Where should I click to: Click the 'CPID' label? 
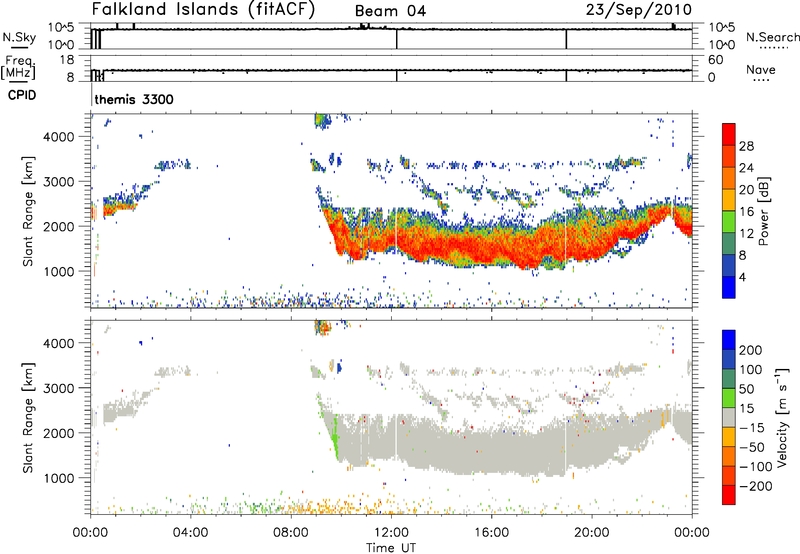point(21,95)
